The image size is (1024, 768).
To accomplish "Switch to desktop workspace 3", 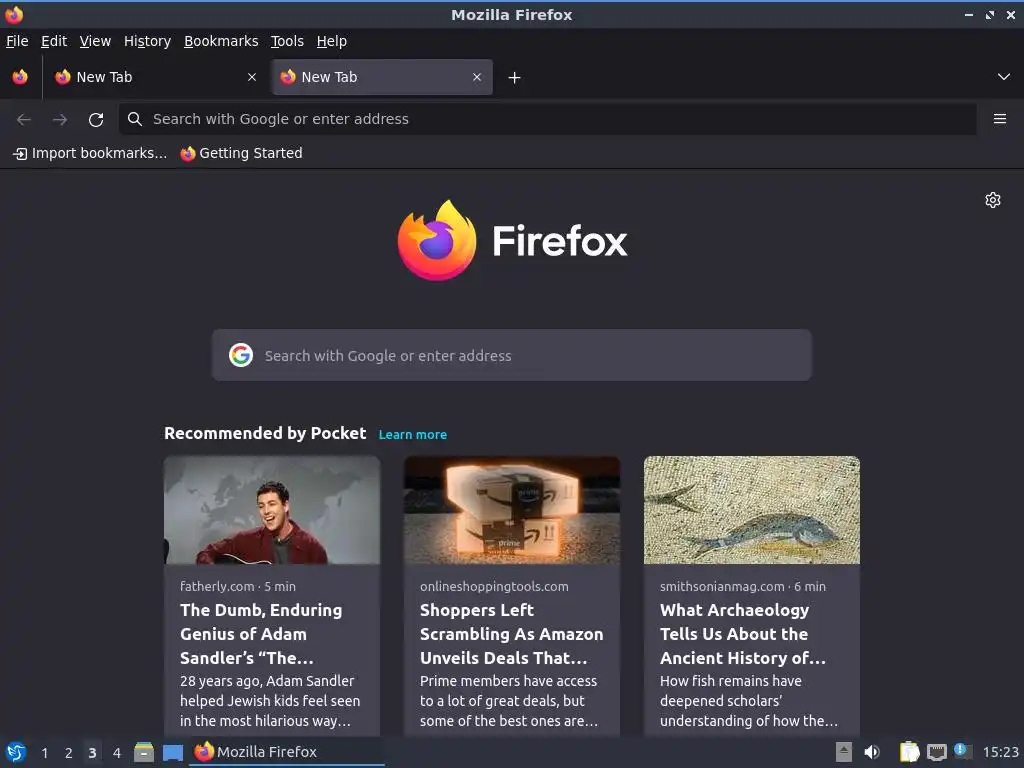I will [92, 753].
